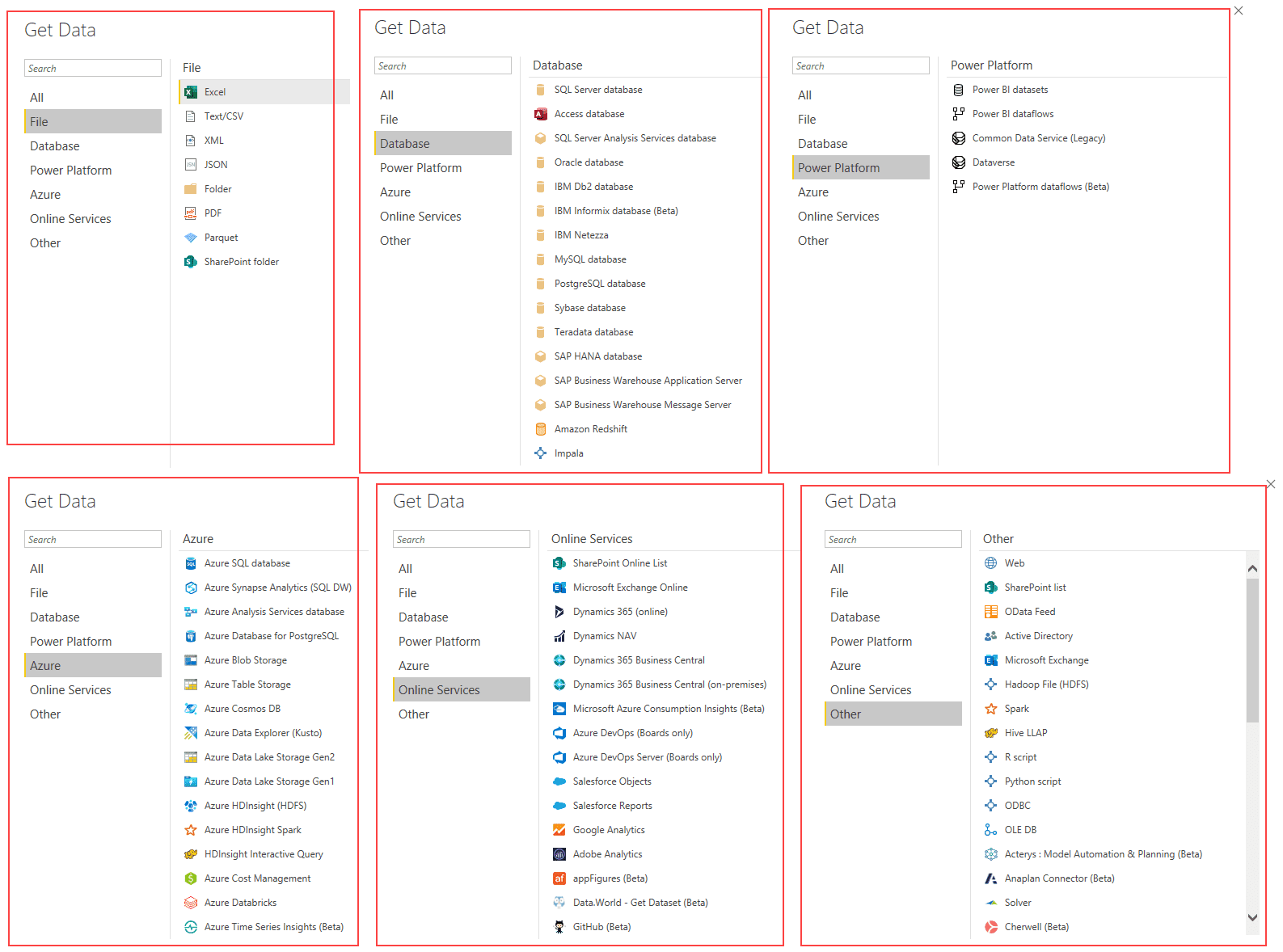This screenshot has height=952, width=1283.
Task: Click the XML file icon
Action: pos(191,141)
